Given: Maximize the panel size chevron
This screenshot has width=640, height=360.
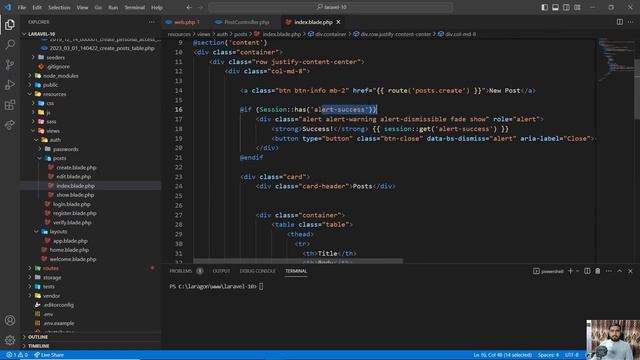Looking at the screenshot, I should (620, 271).
